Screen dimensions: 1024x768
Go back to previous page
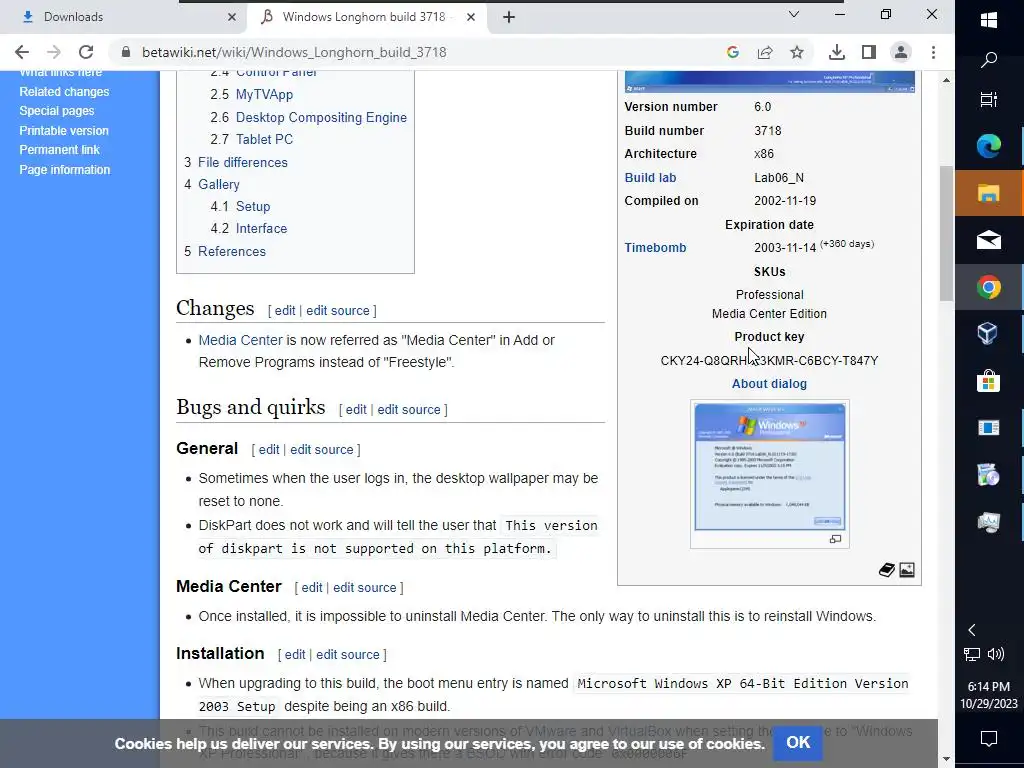pos(22,52)
